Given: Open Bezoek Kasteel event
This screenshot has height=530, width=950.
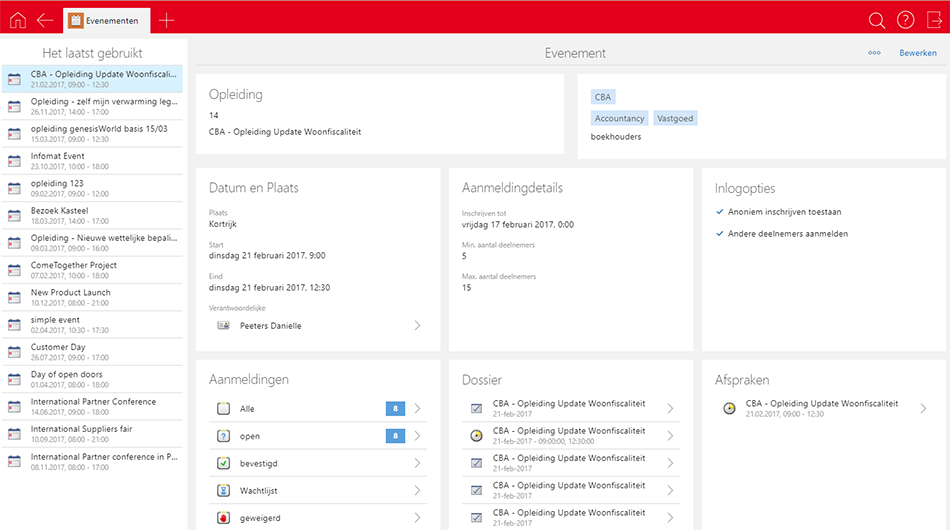Looking at the screenshot, I should point(92,215).
